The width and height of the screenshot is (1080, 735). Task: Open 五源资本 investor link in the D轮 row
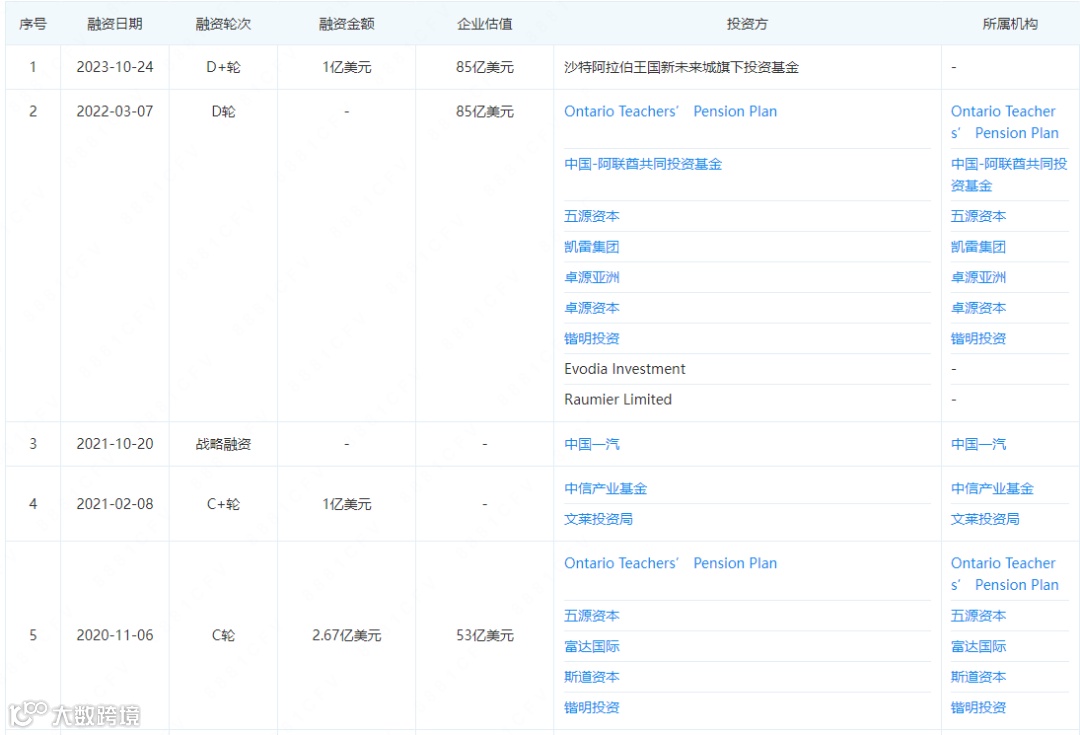[x=592, y=216]
